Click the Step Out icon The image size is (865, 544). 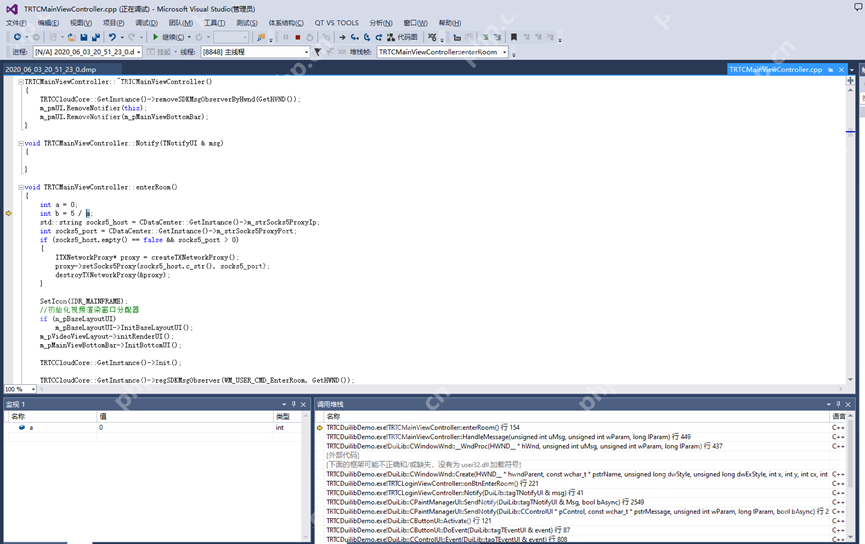[379, 37]
